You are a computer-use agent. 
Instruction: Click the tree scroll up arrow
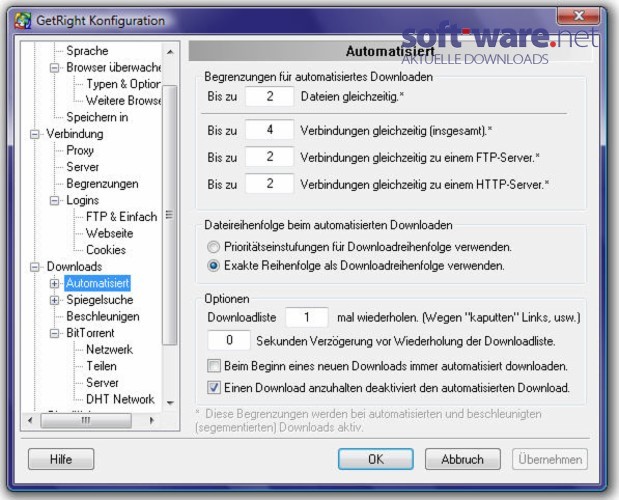click(x=170, y=52)
